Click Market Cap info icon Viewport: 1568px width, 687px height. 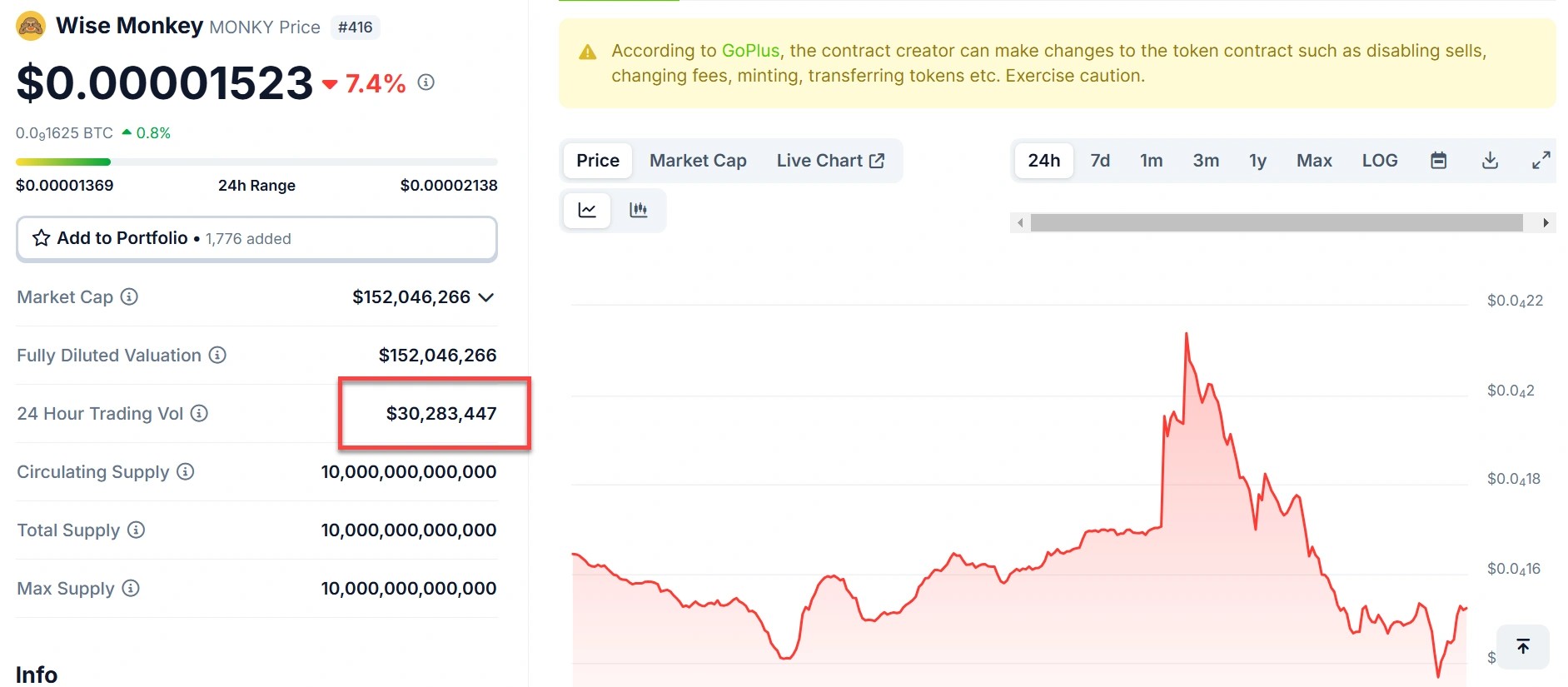coord(129,296)
